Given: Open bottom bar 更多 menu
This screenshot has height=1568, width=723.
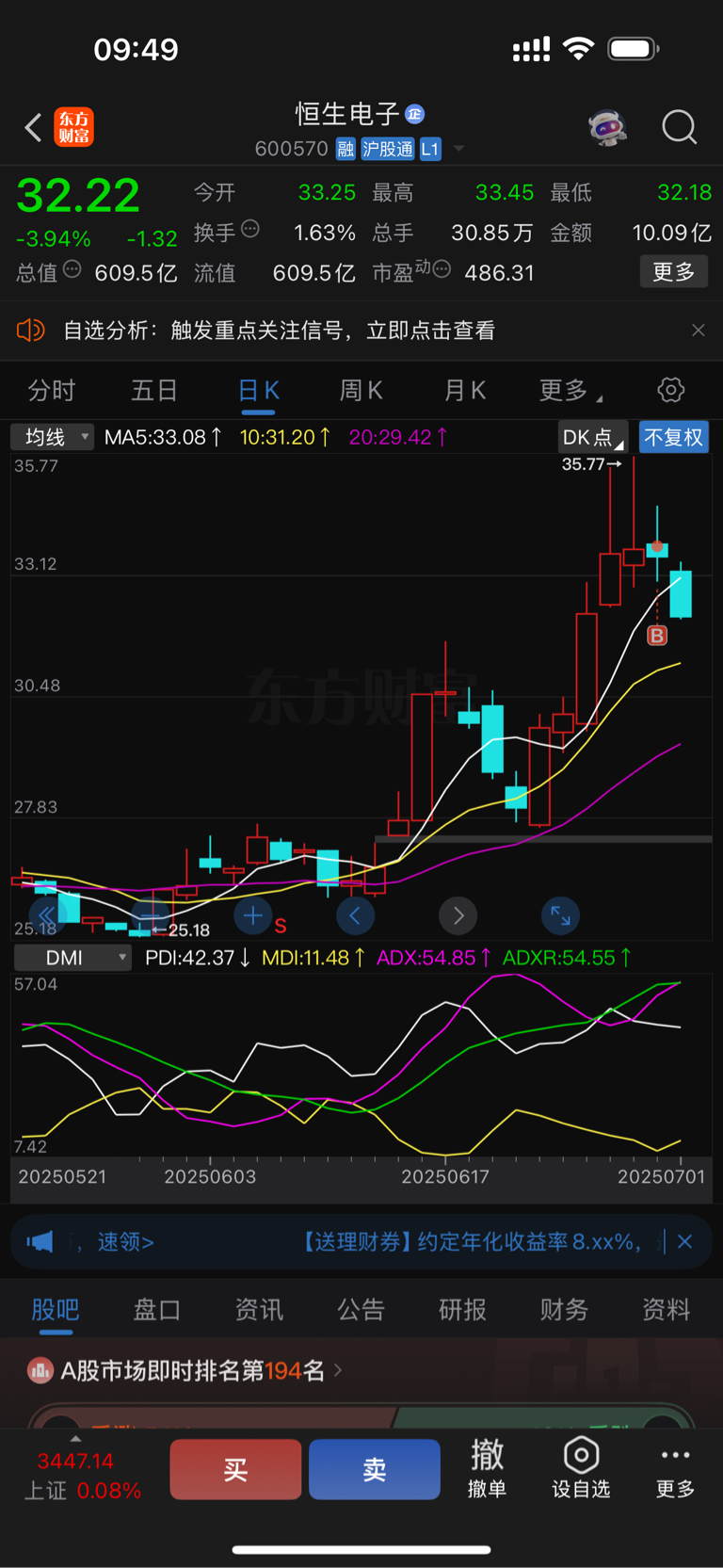Looking at the screenshot, I should (x=675, y=1471).
